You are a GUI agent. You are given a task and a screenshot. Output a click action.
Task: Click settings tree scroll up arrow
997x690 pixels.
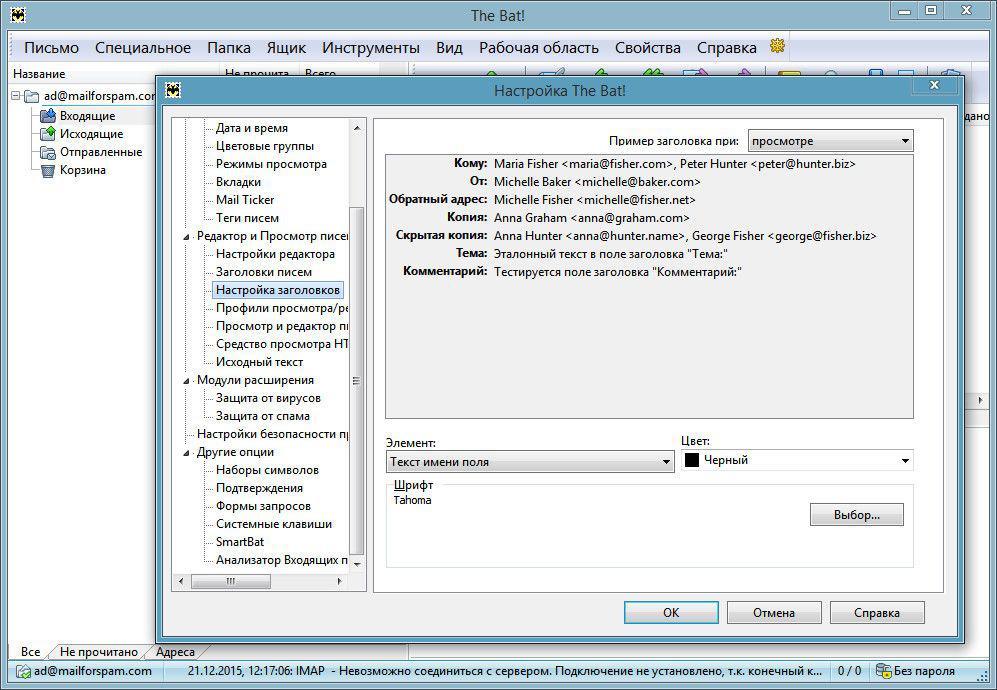(x=357, y=128)
